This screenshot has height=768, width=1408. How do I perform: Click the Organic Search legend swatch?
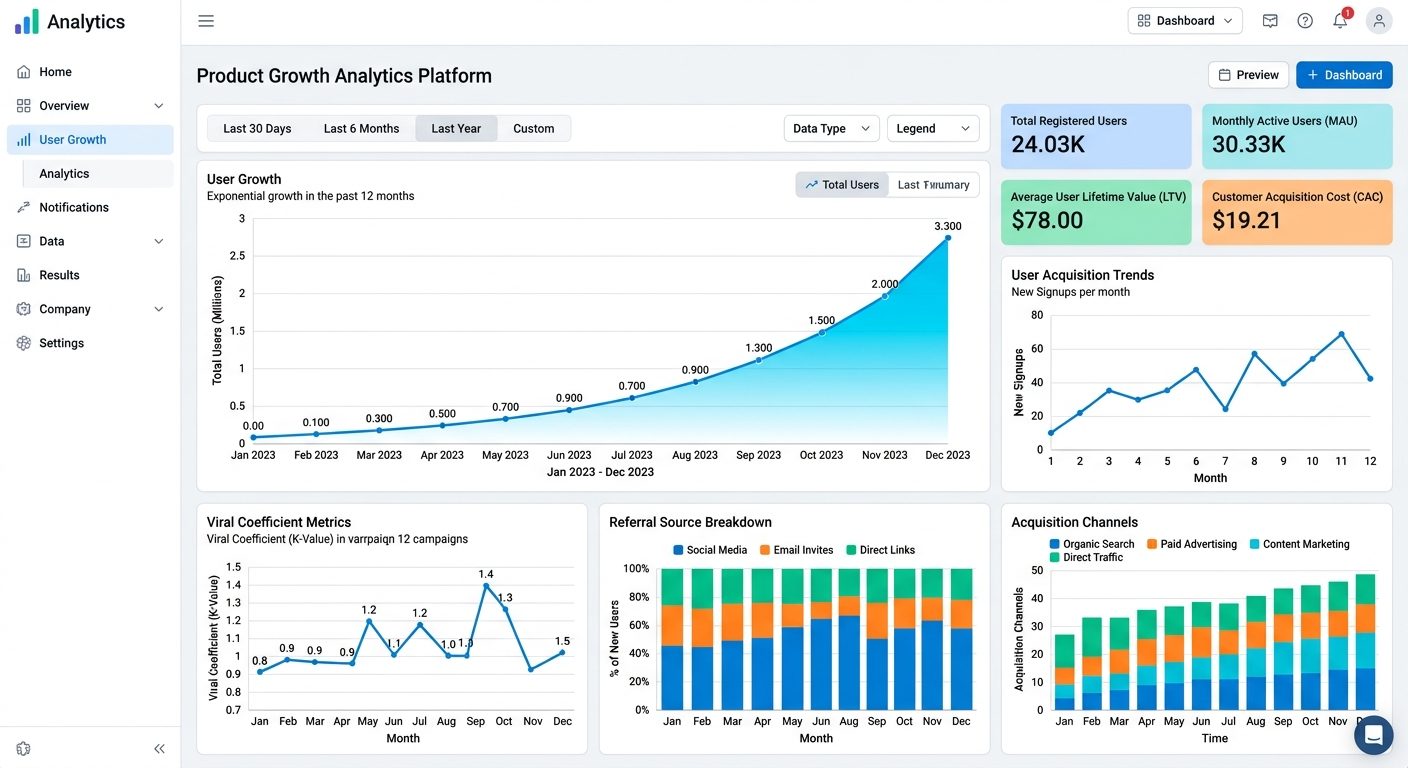[1054, 544]
